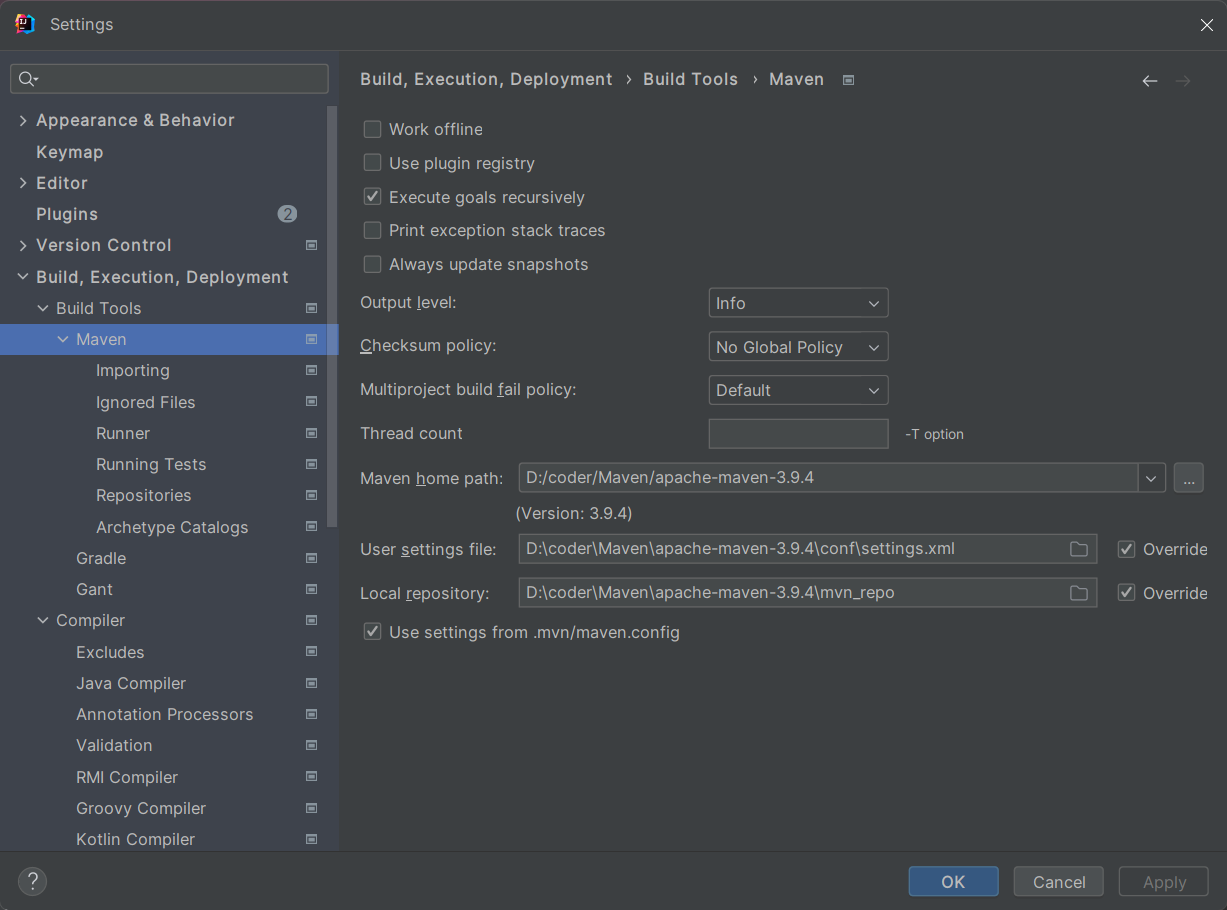Click the settings search field

[169, 79]
